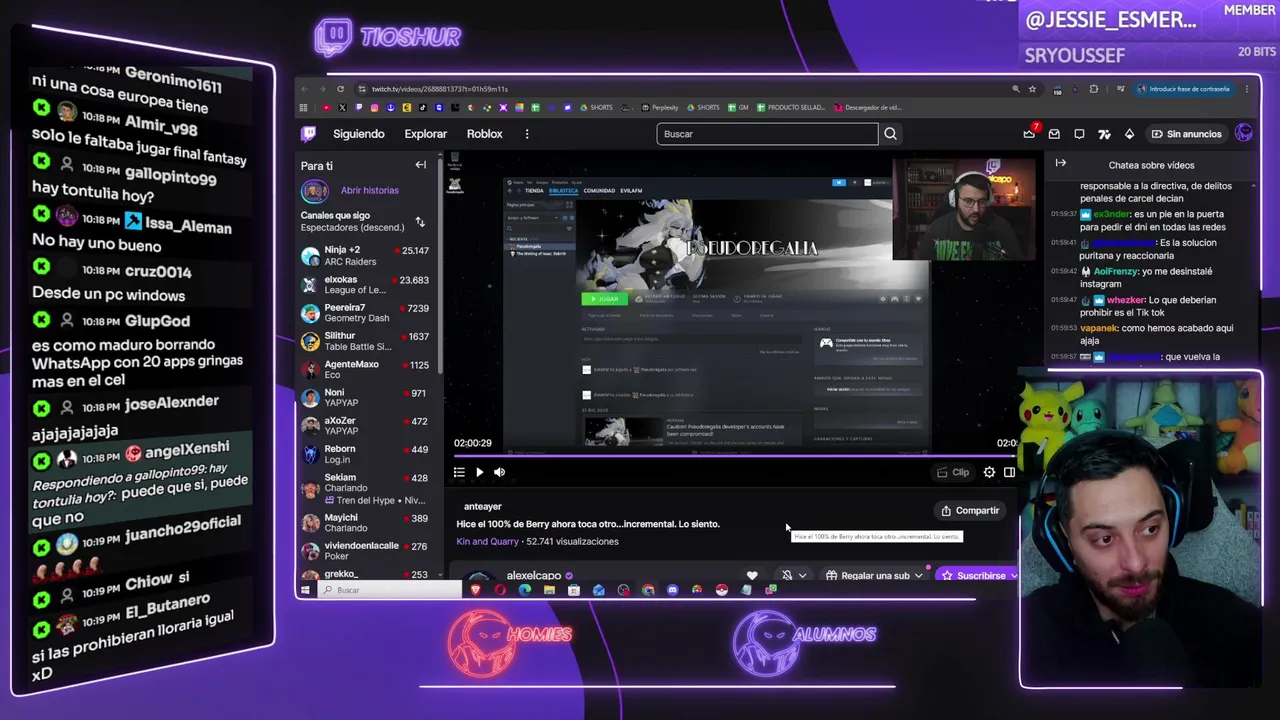1280x720 pixels.
Task: Click the search magnifier button
Action: 890,134
